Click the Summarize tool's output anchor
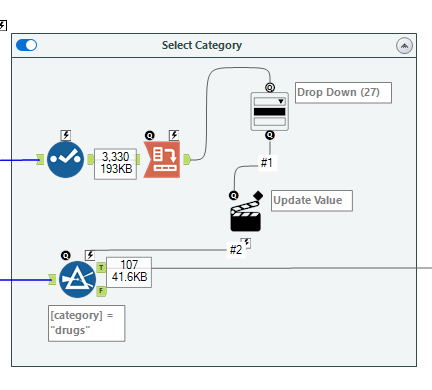432x390 pixels. click(187, 159)
